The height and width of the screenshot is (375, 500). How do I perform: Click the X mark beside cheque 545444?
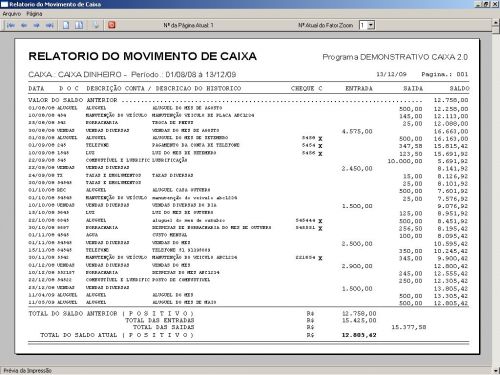click(320, 221)
